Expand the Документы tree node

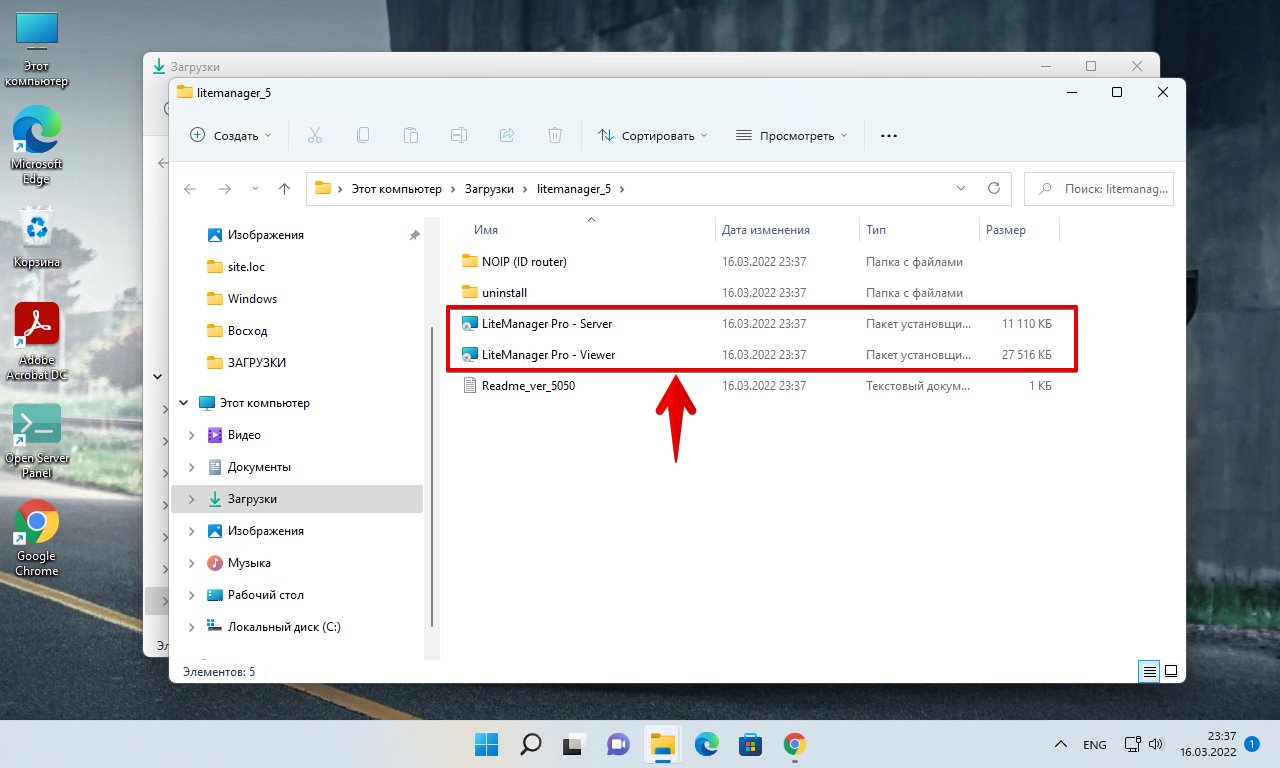(192, 467)
